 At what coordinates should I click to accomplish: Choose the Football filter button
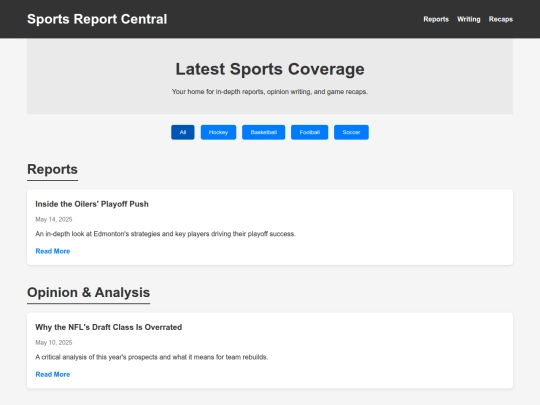click(310, 132)
